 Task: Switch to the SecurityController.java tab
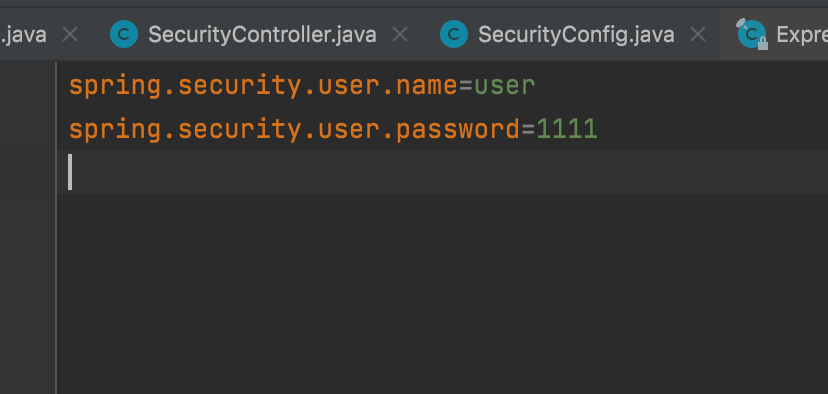click(x=262, y=35)
